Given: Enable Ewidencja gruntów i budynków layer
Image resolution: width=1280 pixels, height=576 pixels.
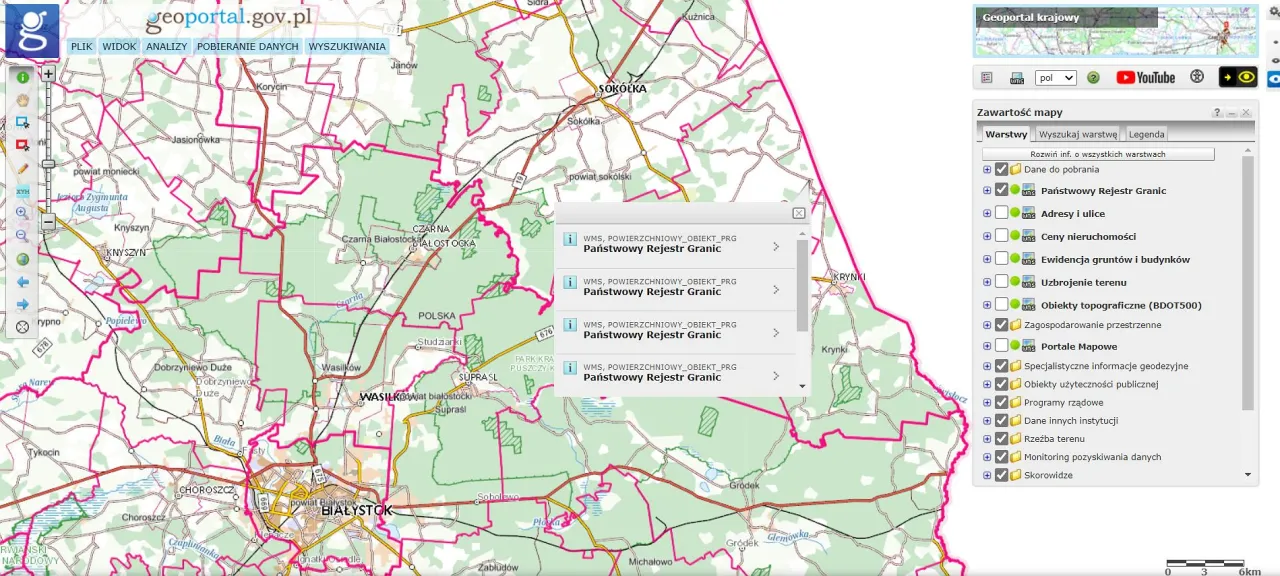Looking at the screenshot, I should pyautogui.click(x=1001, y=259).
